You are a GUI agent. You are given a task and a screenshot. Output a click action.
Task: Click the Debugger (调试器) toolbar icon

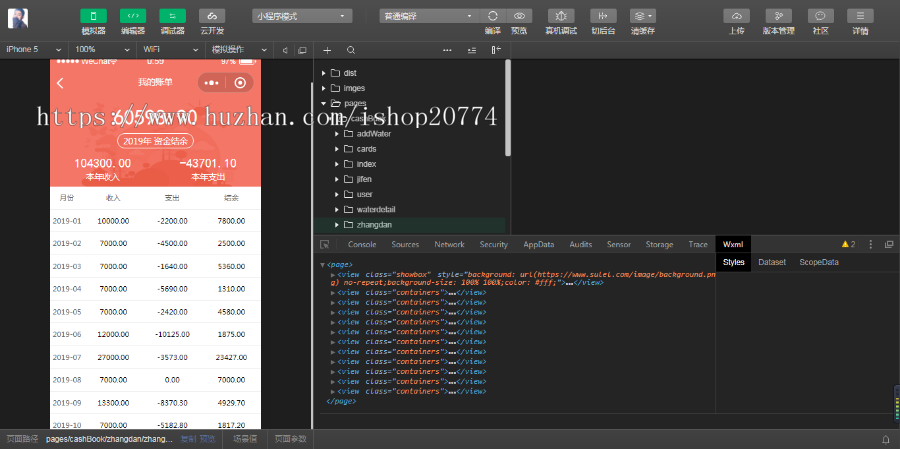pyautogui.click(x=172, y=16)
